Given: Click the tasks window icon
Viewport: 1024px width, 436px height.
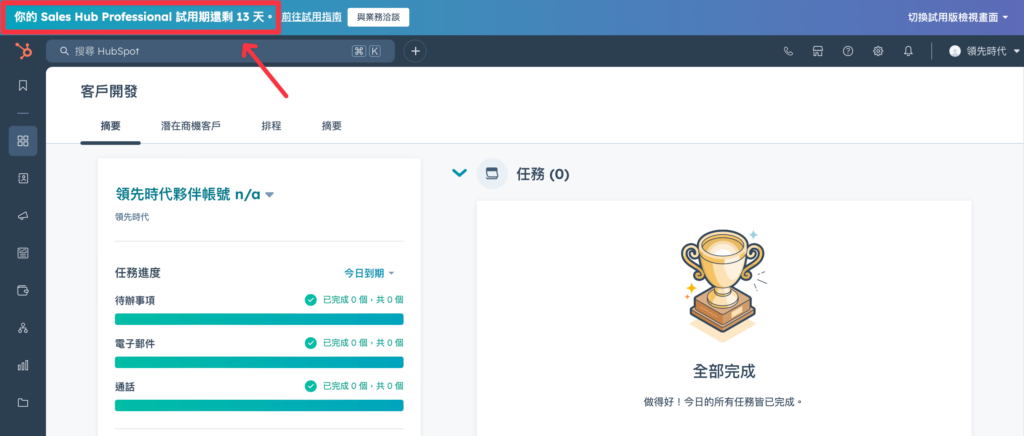Looking at the screenshot, I should [x=492, y=174].
